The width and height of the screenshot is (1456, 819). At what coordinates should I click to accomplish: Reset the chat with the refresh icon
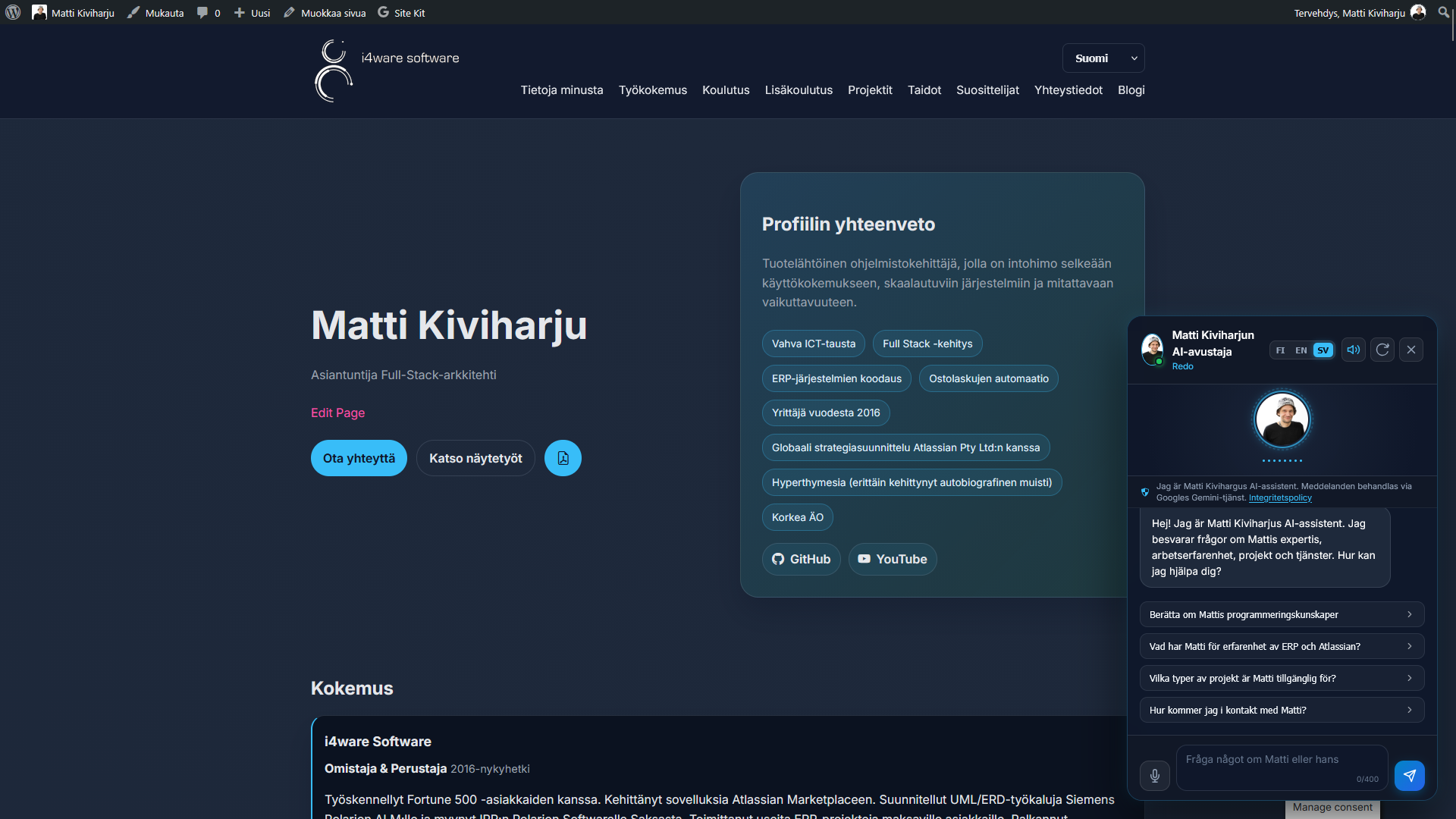(1382, 350)
